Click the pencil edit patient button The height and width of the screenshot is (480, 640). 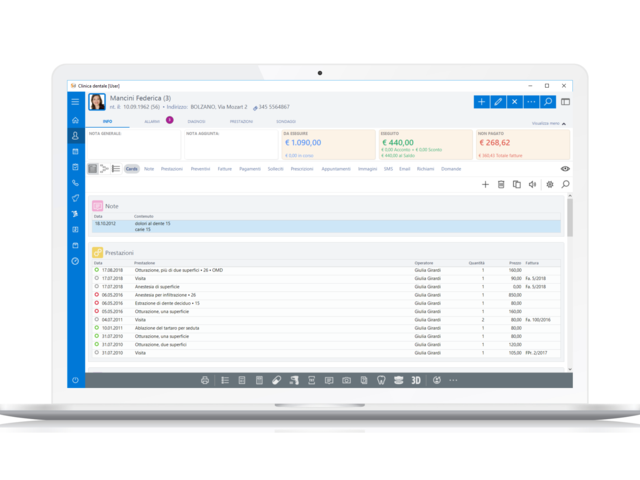(498, 102)
